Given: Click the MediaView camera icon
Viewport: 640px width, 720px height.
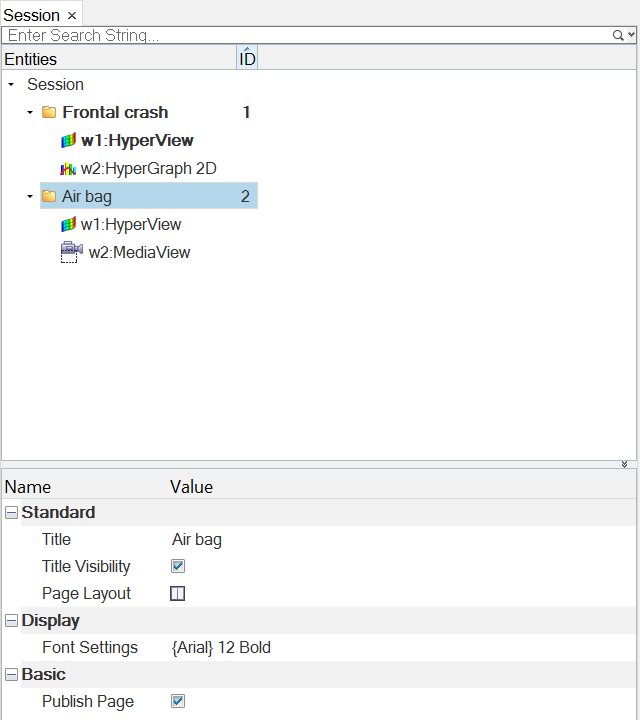Looking at the screenshot, I should [x=71, y=253].
